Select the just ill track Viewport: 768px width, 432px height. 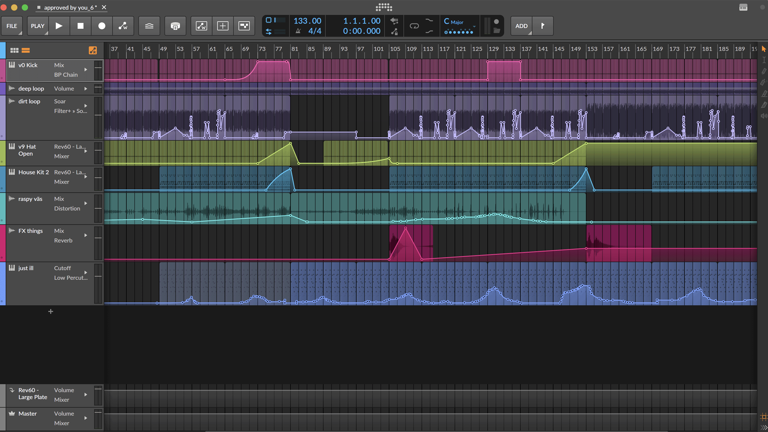[x=25, y=268]
